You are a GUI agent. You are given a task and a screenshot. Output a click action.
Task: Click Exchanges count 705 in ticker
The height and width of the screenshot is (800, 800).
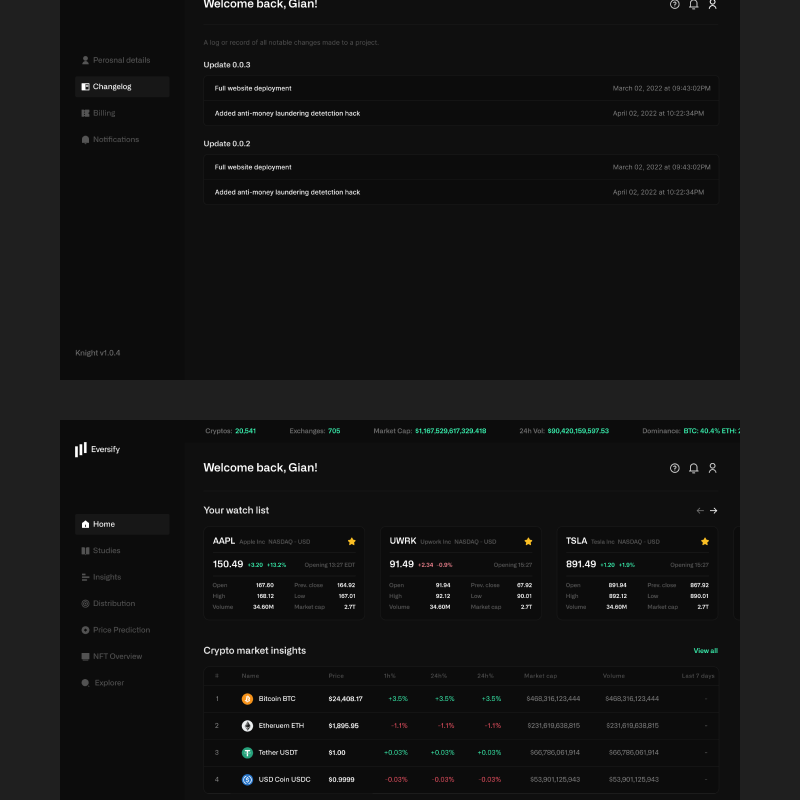(334, 431)
